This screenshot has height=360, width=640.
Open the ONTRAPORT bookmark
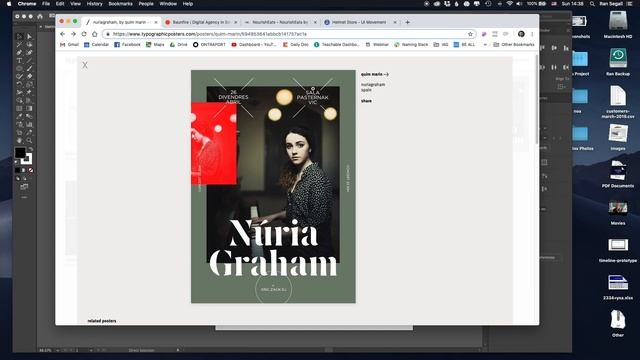(209, 45)
